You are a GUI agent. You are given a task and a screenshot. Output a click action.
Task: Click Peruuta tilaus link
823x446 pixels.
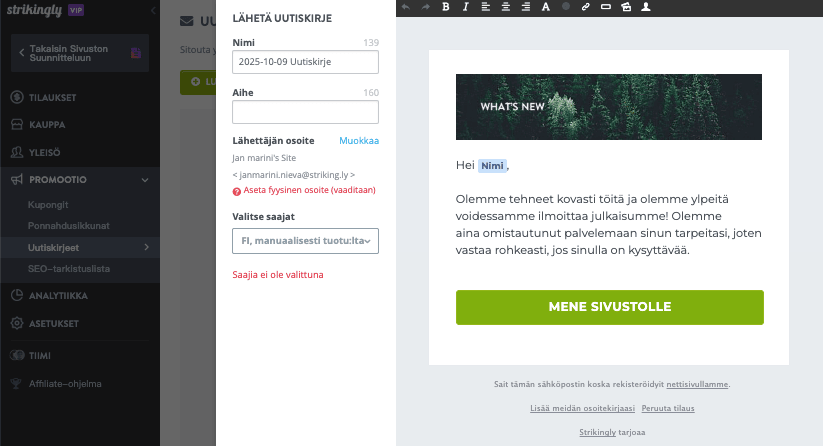pos(668,408)
